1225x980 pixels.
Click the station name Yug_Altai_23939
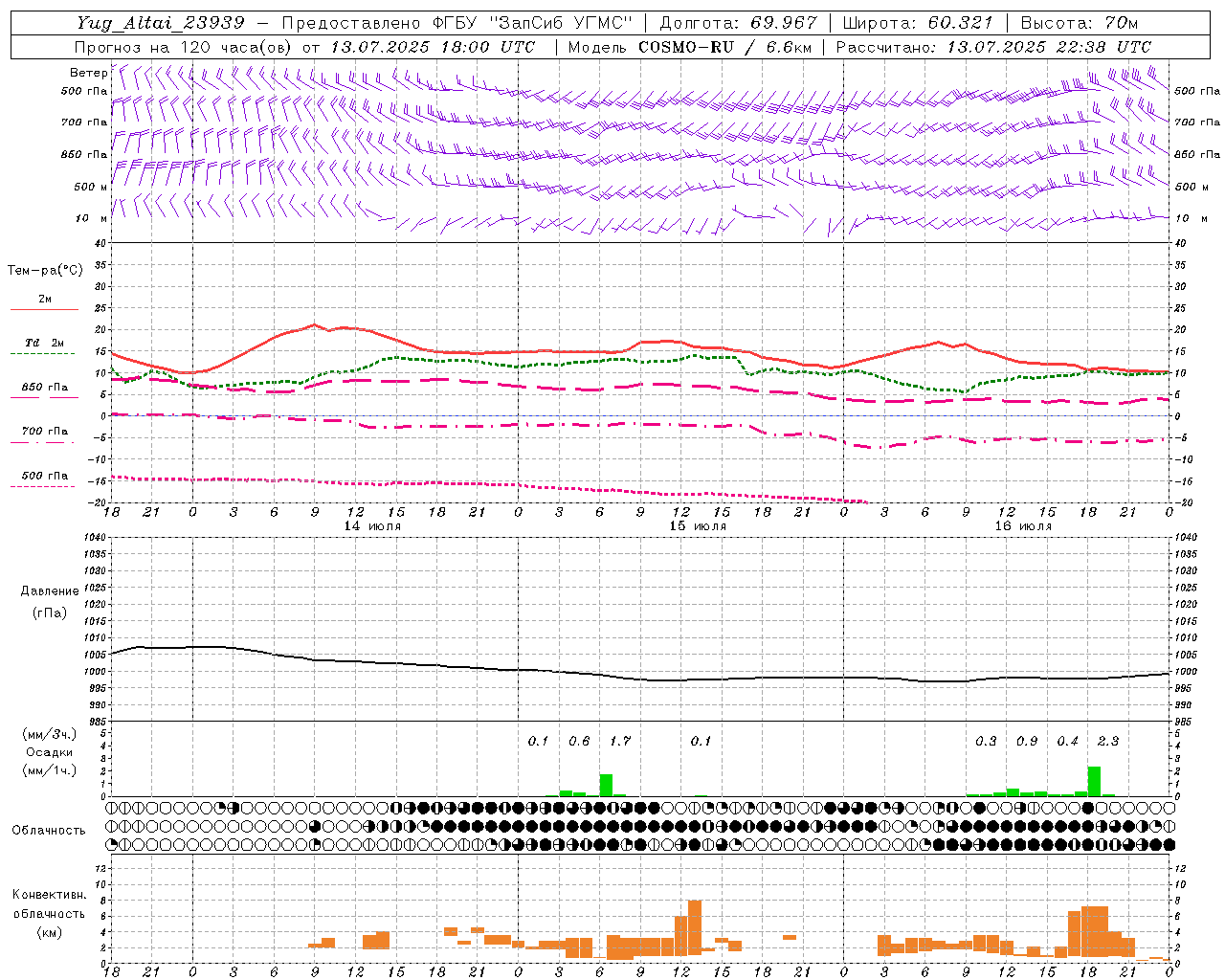161,23
